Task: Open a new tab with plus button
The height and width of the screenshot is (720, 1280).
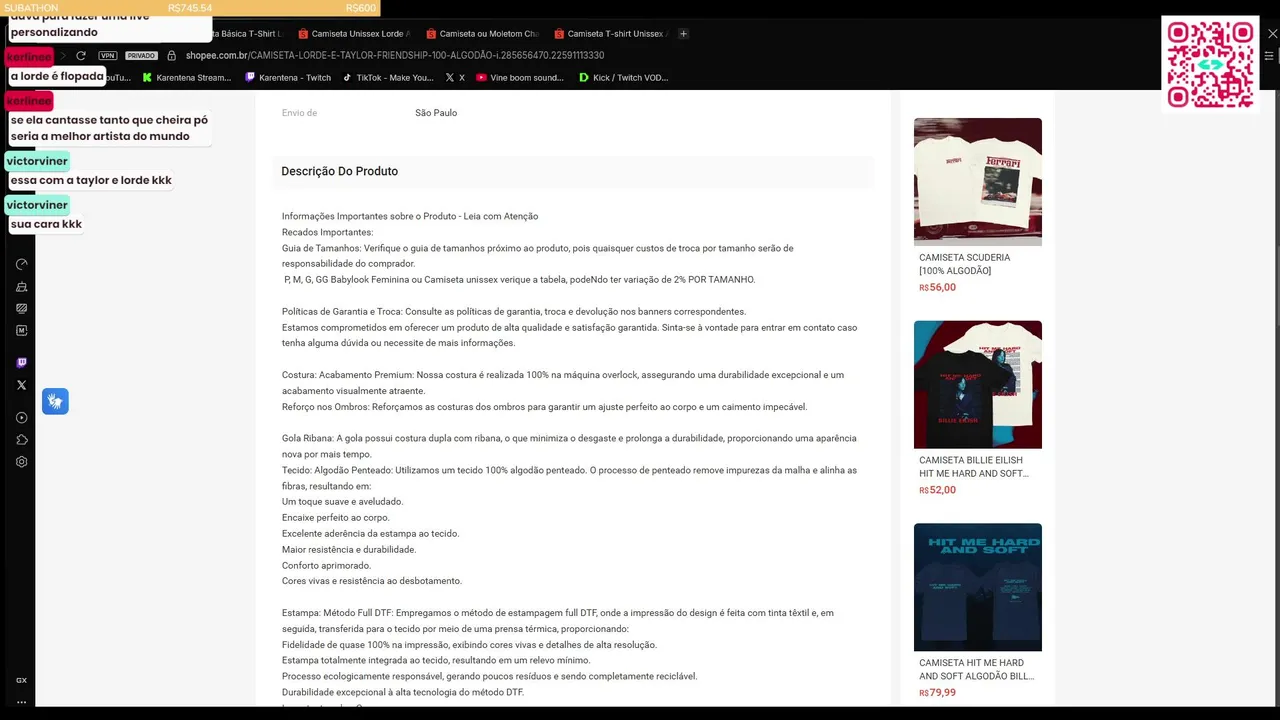Action: (x=684, y=34)
